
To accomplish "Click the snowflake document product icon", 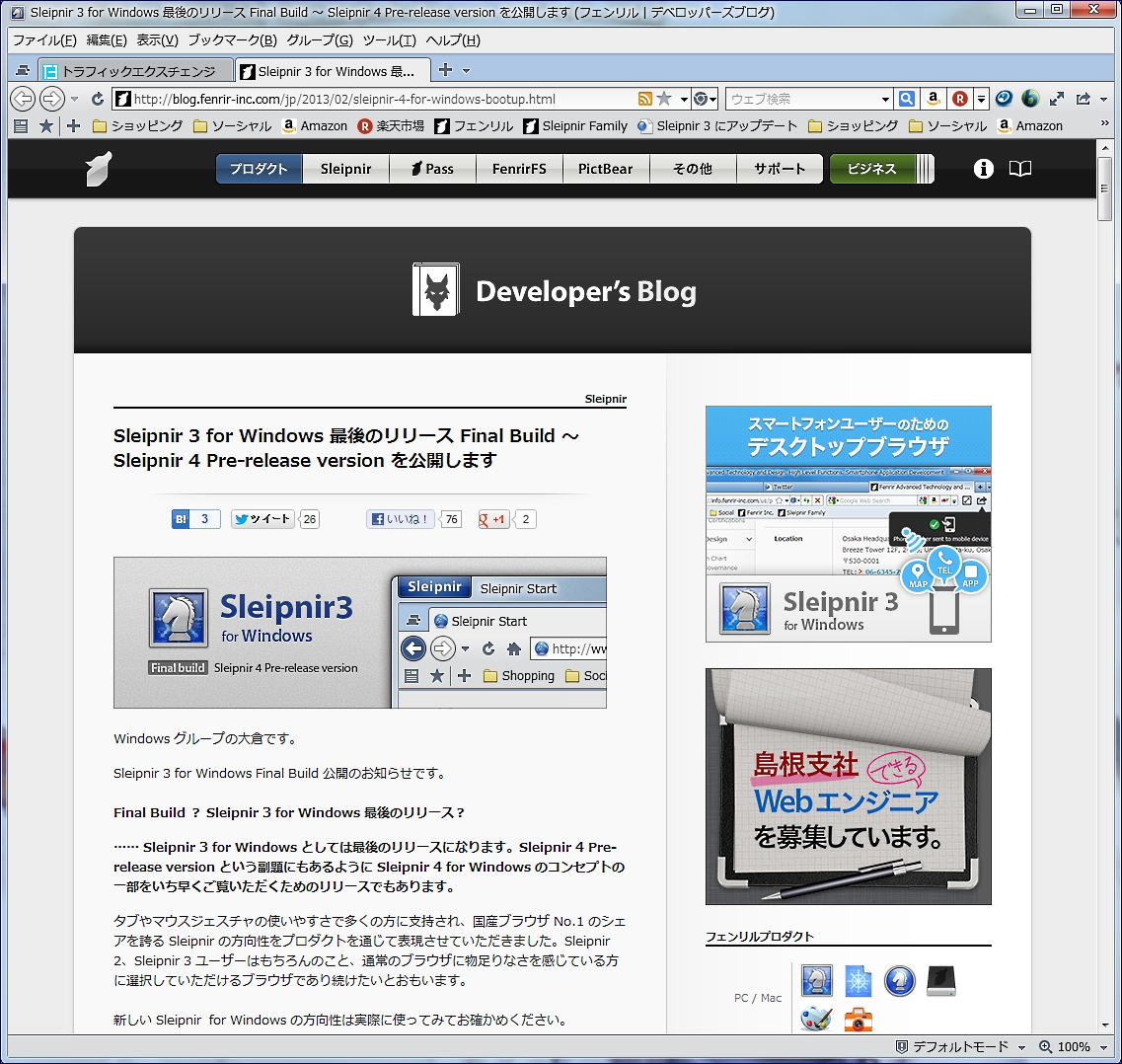I will click(x=858, y=980).
